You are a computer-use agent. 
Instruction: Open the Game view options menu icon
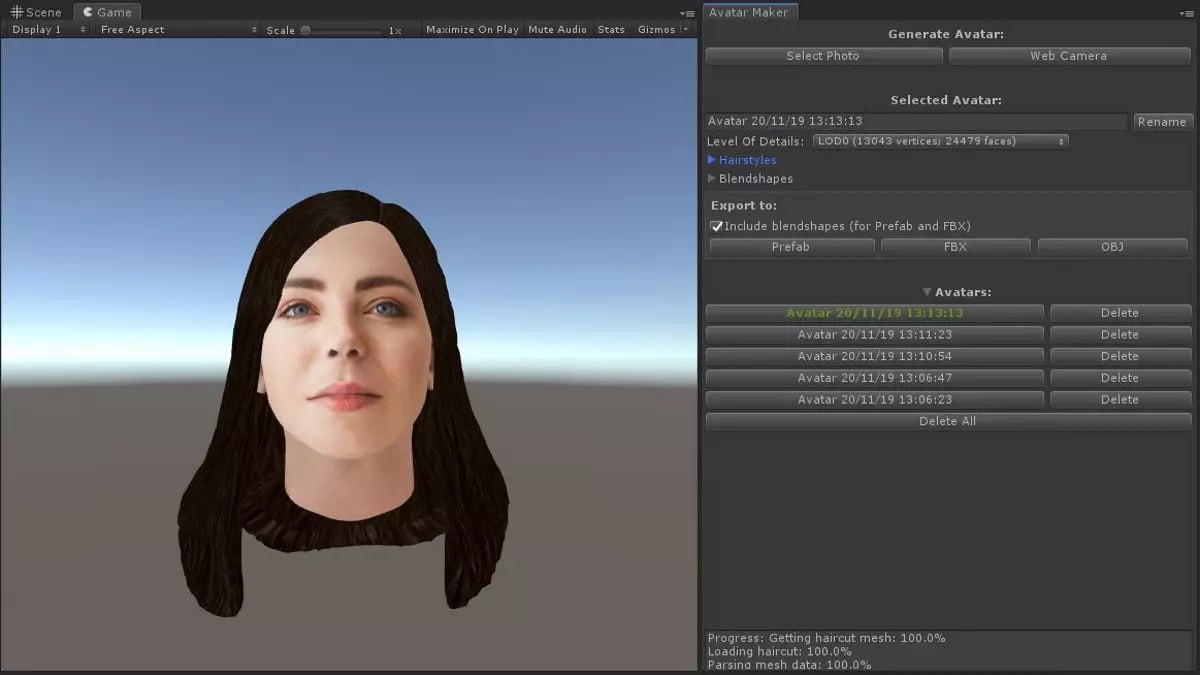point(688,12)
